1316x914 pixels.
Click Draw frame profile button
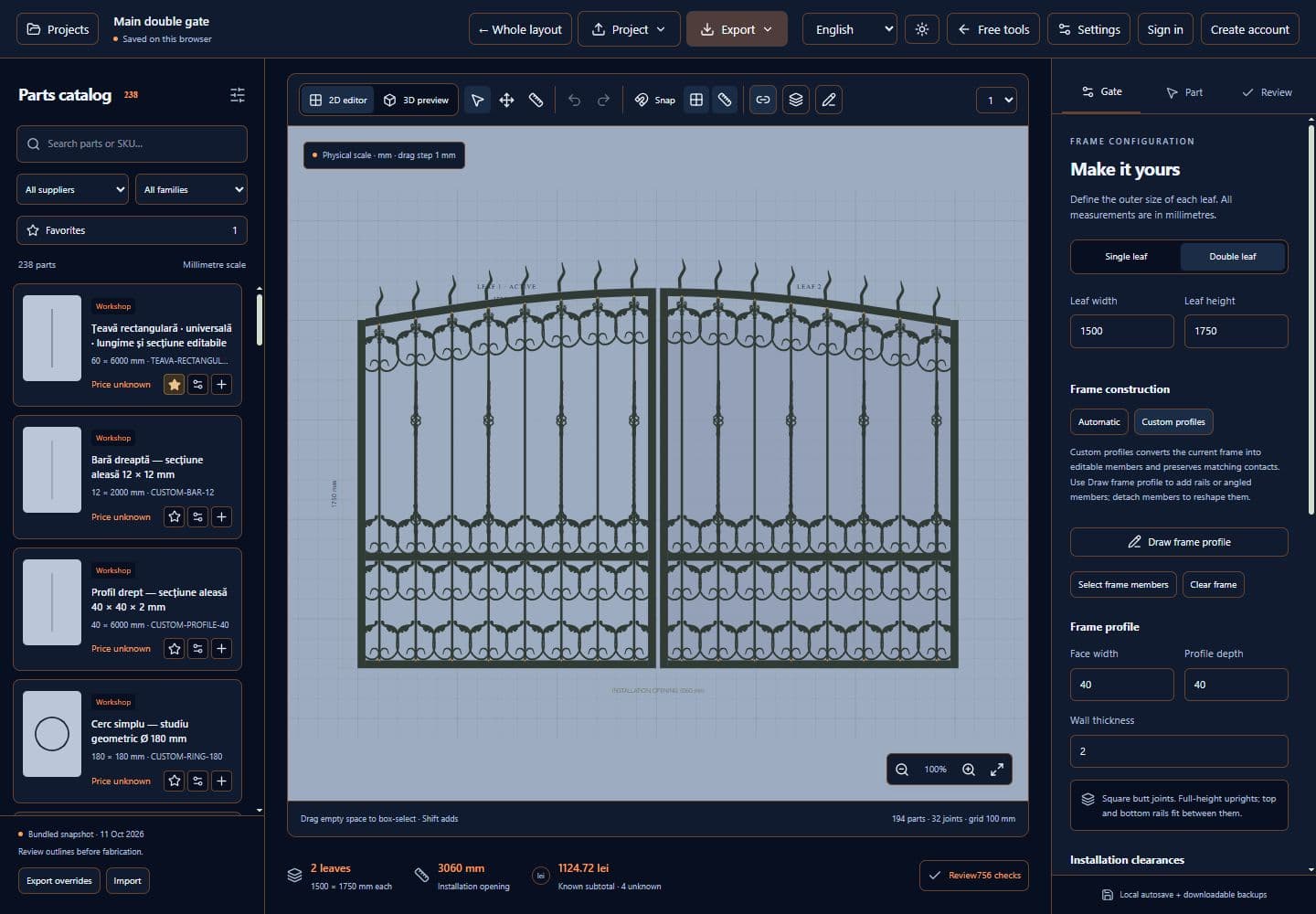(x=1179, y=542)
